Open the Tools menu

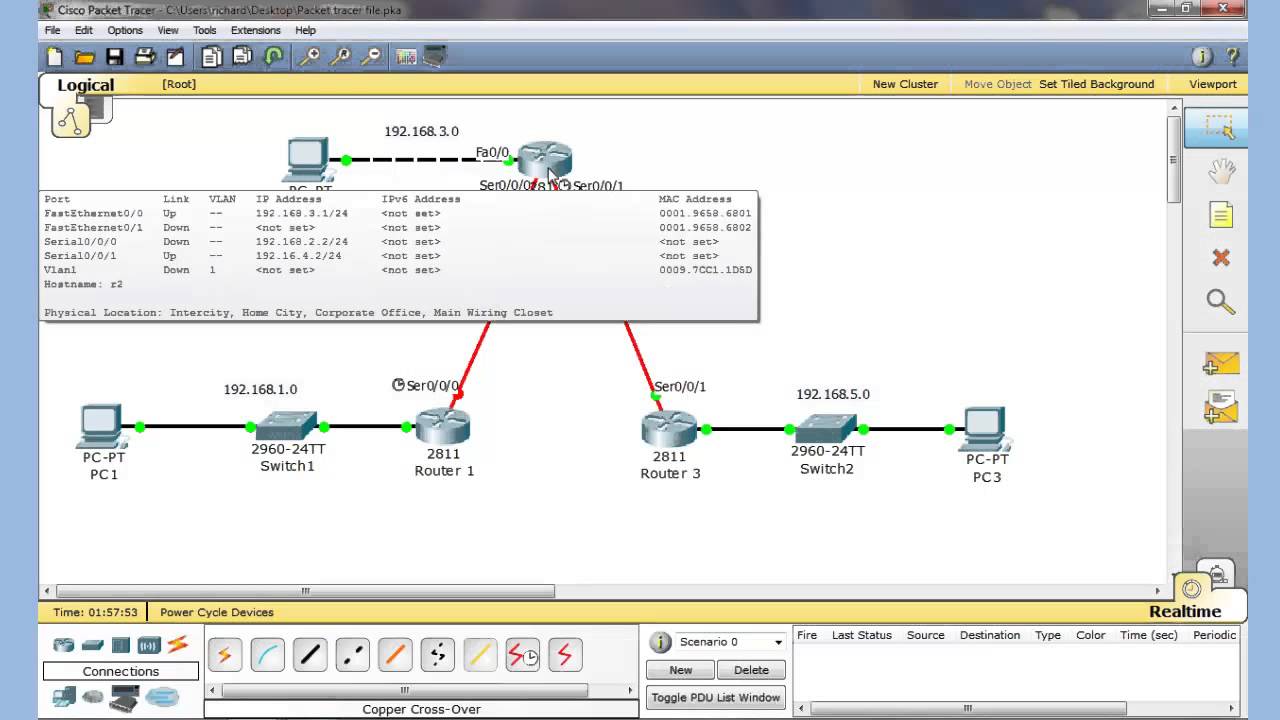click(204, 30)
